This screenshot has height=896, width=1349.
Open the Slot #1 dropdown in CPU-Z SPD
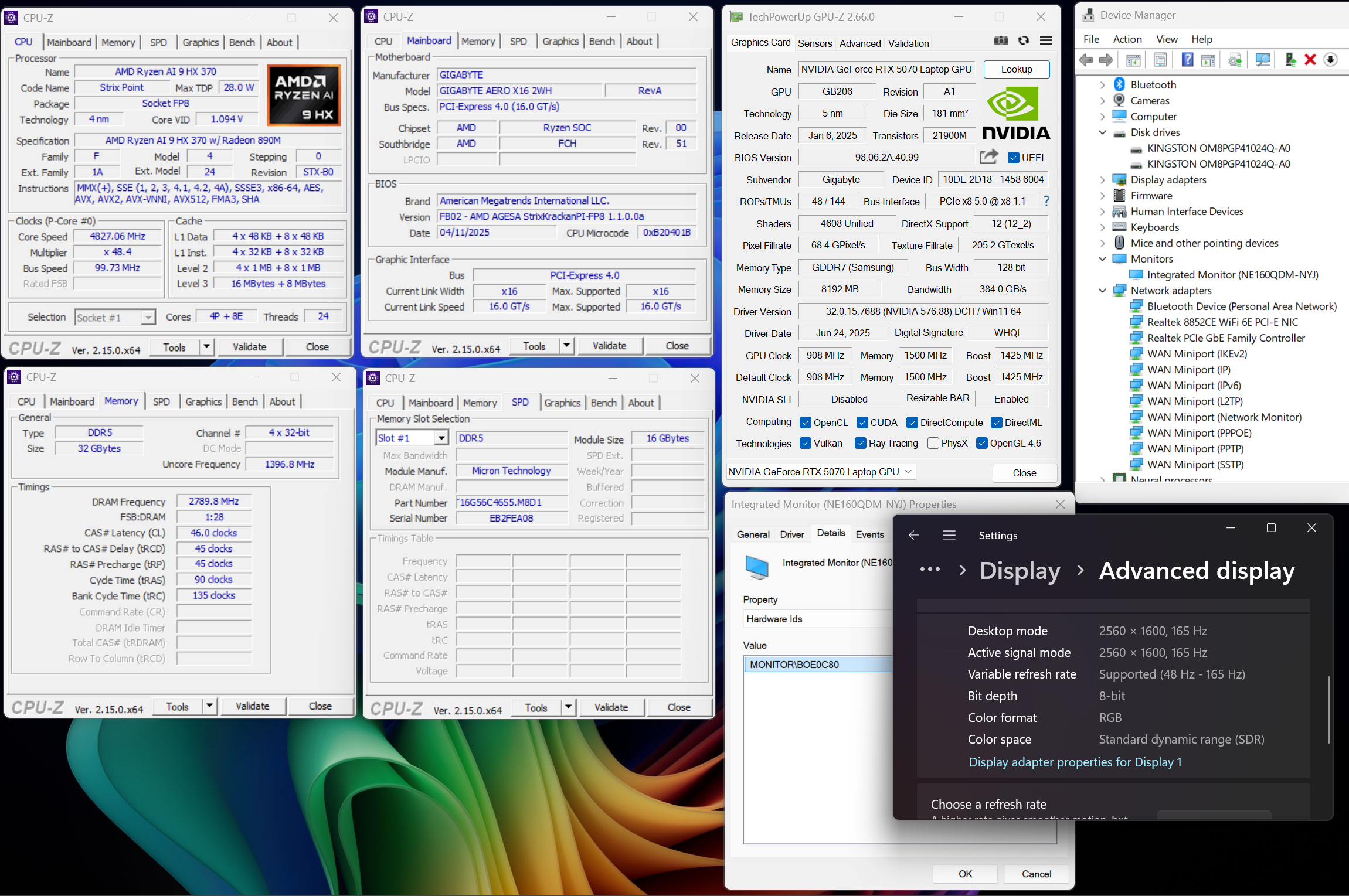(441, 438)
